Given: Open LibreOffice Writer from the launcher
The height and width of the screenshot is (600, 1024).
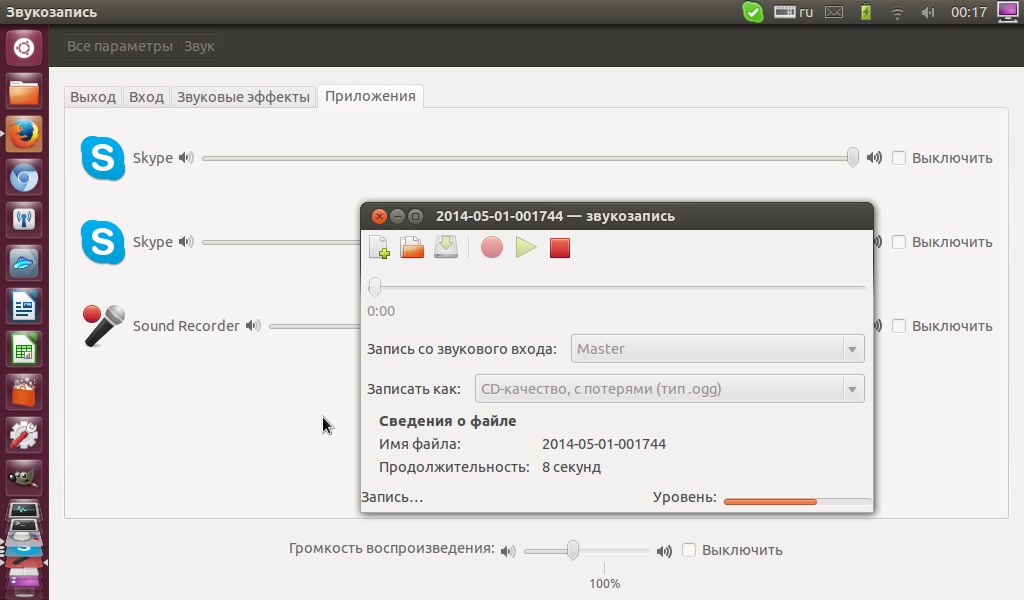Looking at the screenshot, I should 24,306.
